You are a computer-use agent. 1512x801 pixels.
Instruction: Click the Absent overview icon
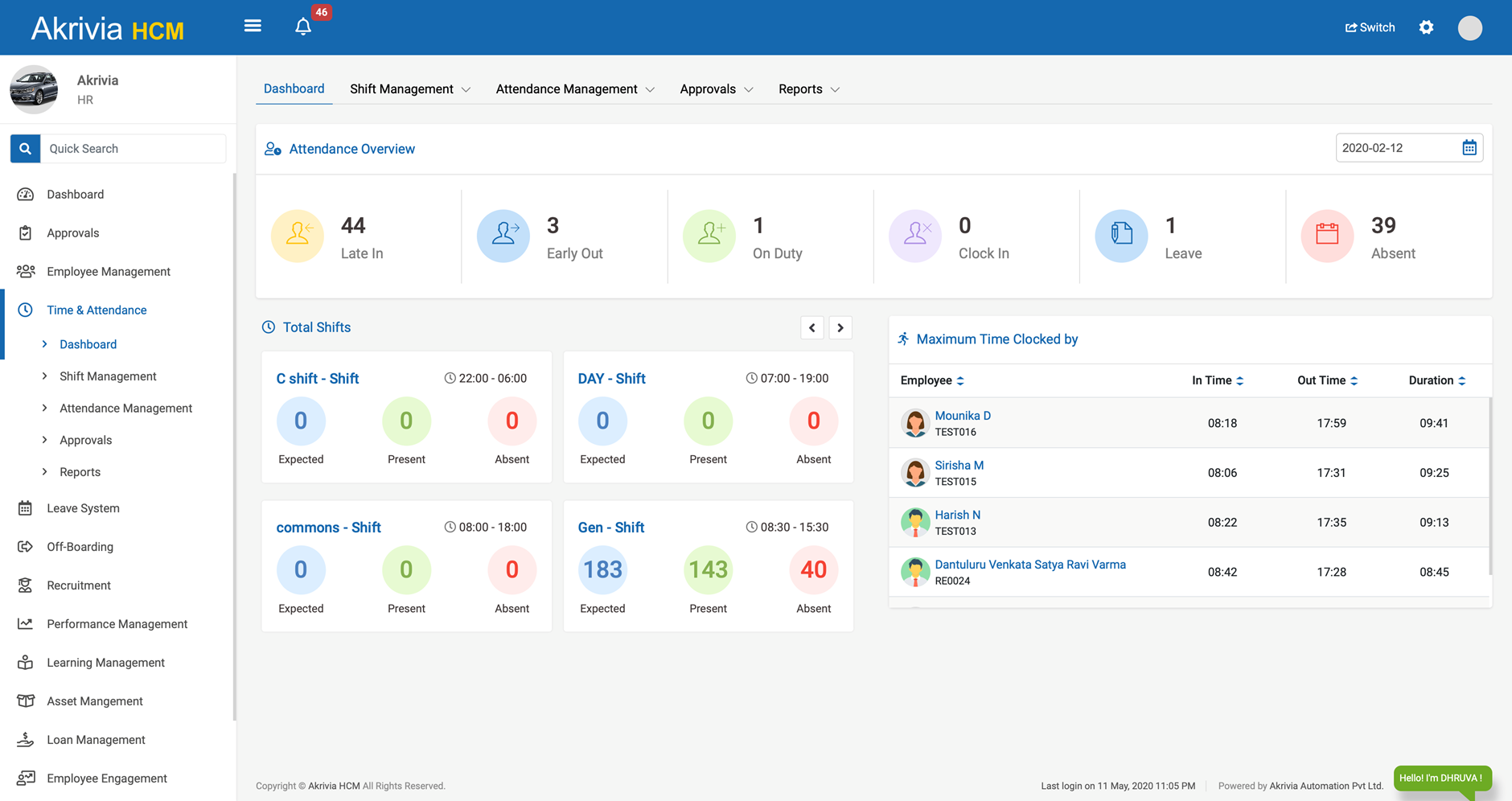(1327, 236)
